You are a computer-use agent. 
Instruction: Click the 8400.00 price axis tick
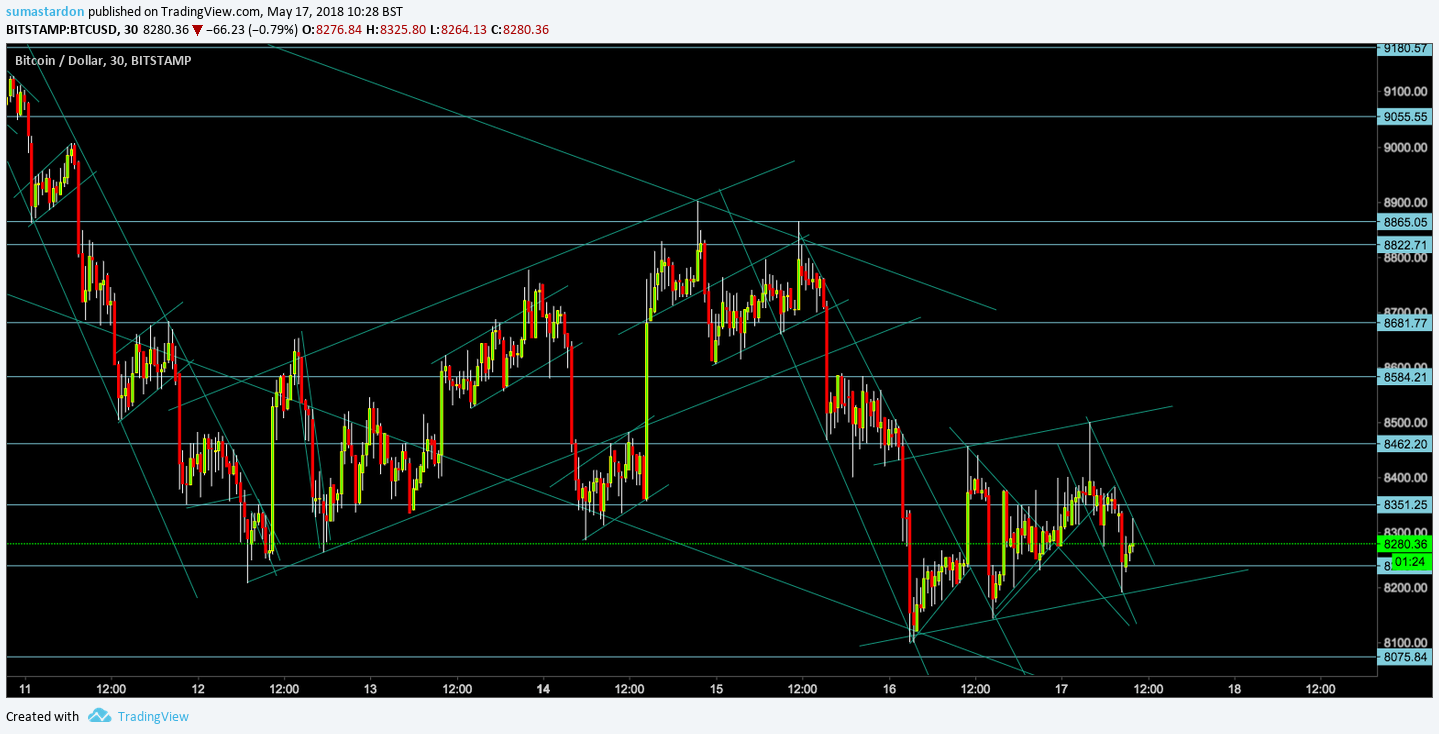coord(1404,477)
